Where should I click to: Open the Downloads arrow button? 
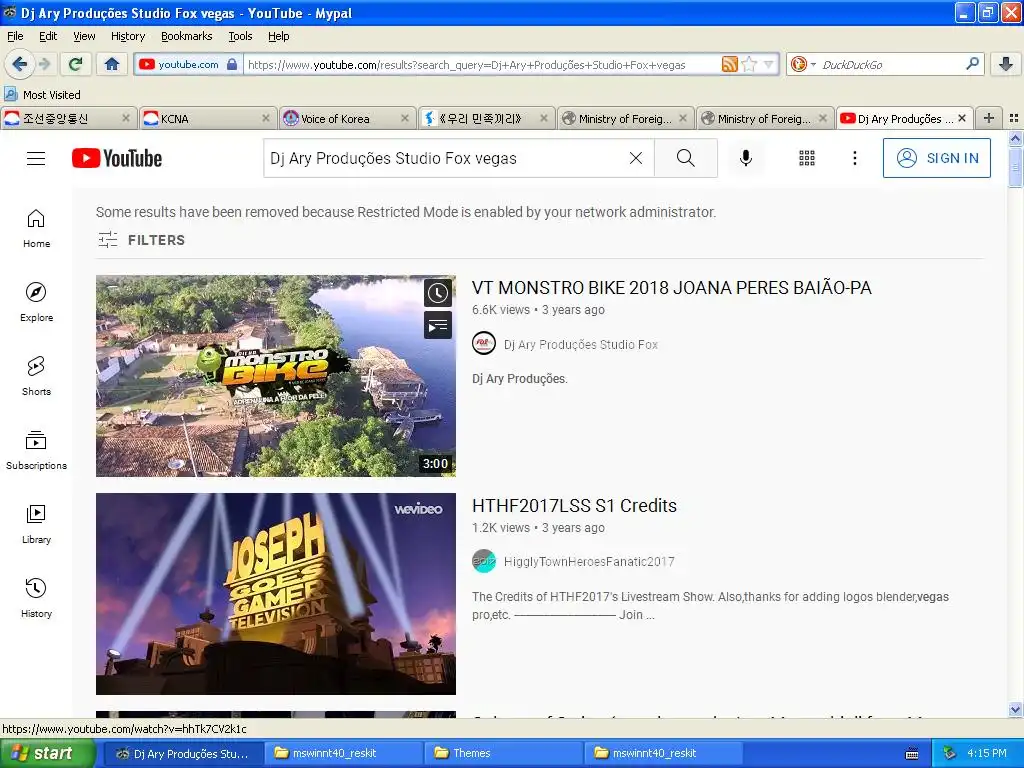[1006, 64]
